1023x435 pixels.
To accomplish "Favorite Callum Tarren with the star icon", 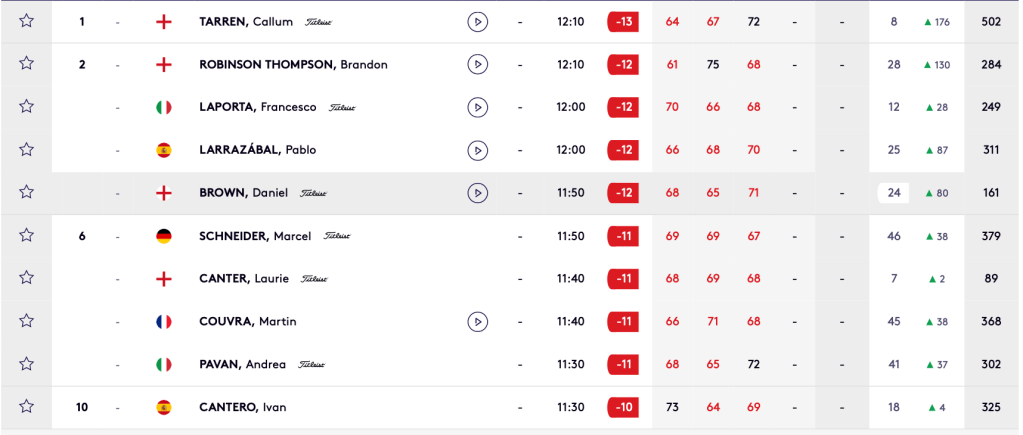I will (x=27, y=21).
